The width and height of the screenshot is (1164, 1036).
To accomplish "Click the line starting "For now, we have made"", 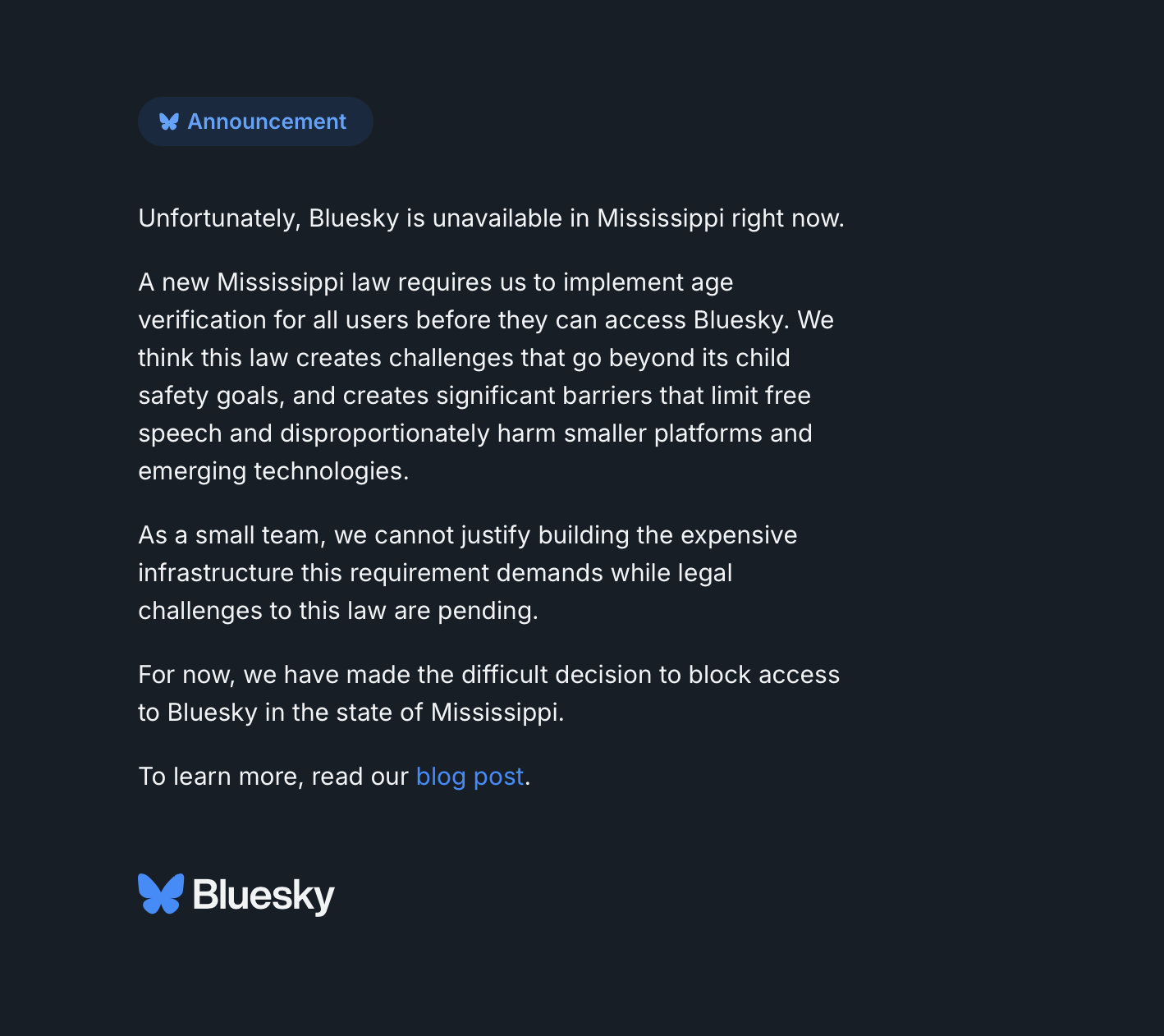I will pos(488,675).
